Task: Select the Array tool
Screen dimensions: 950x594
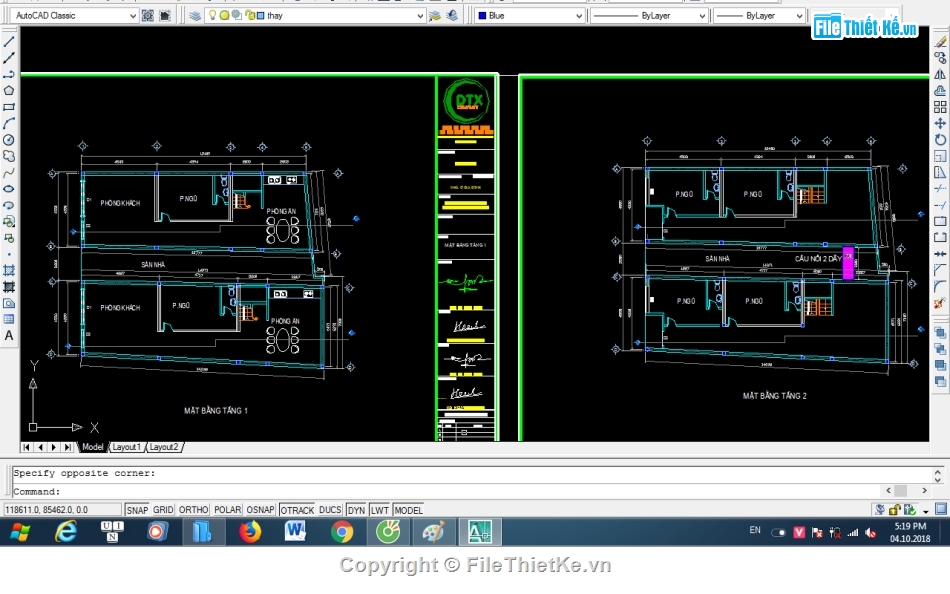Action: tap(940, 107)
